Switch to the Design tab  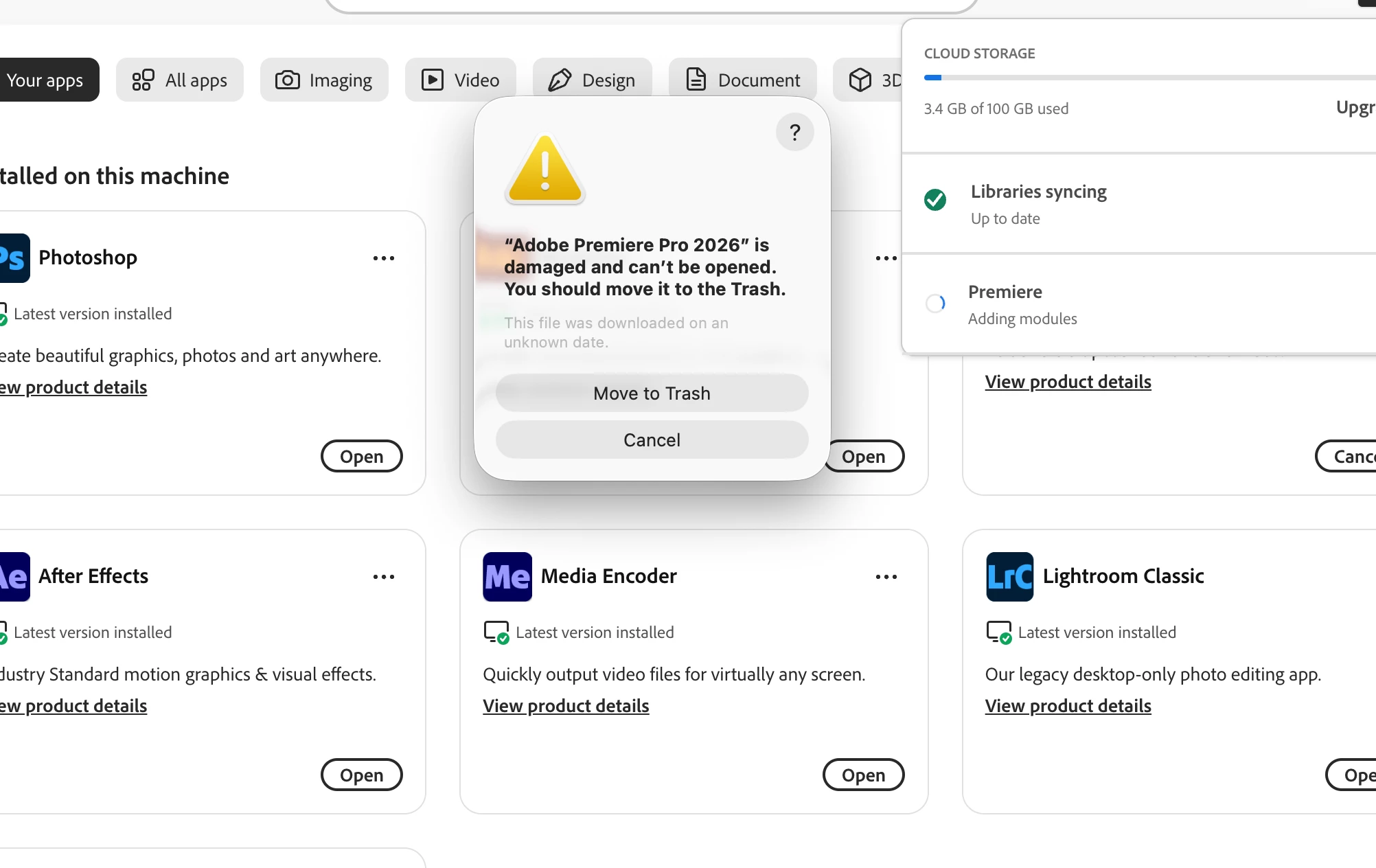(592, 80)
